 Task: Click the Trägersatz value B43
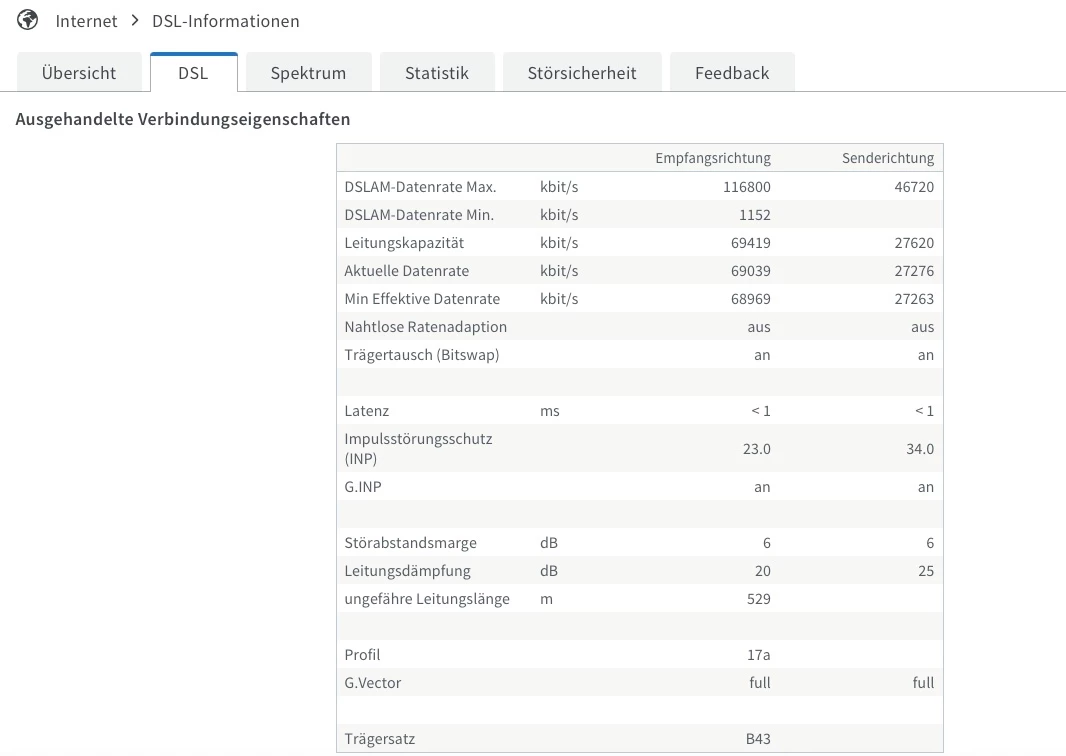757,739
